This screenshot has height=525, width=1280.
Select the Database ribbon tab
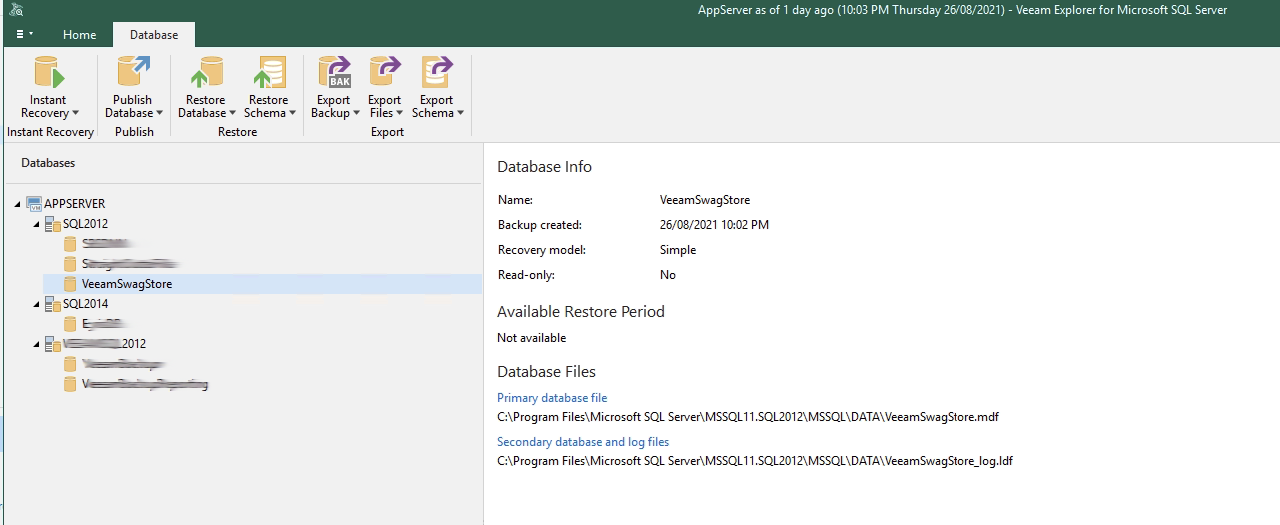click(154, 35)
